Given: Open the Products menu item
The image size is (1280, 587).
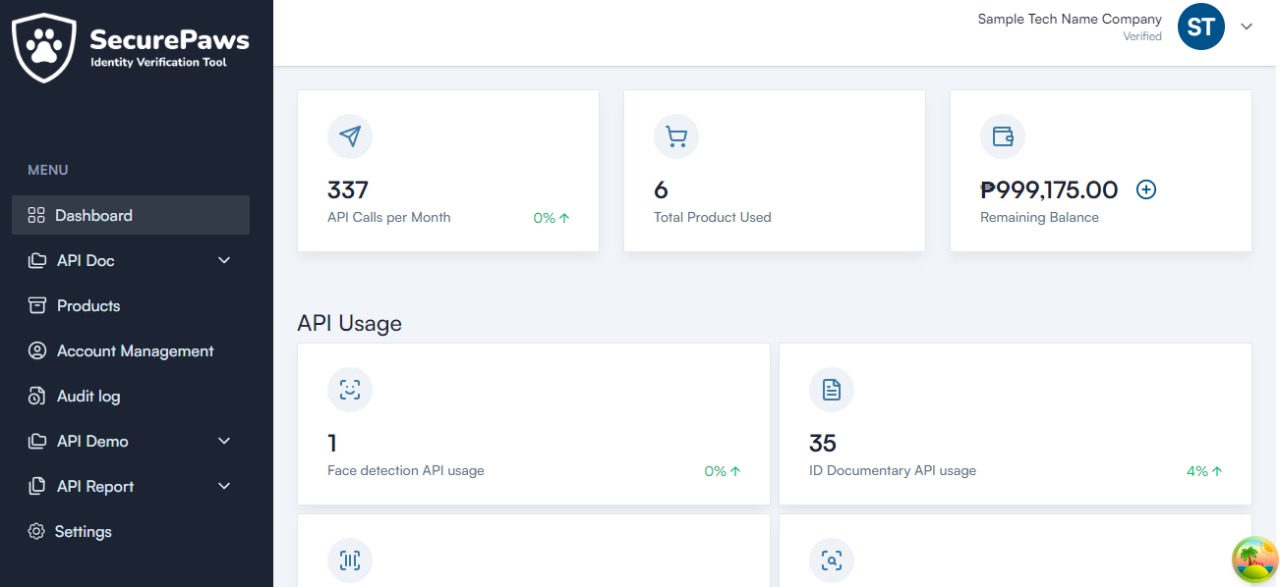Looking at the screenshot, I should pyautogui.click(x=88, y=306).
